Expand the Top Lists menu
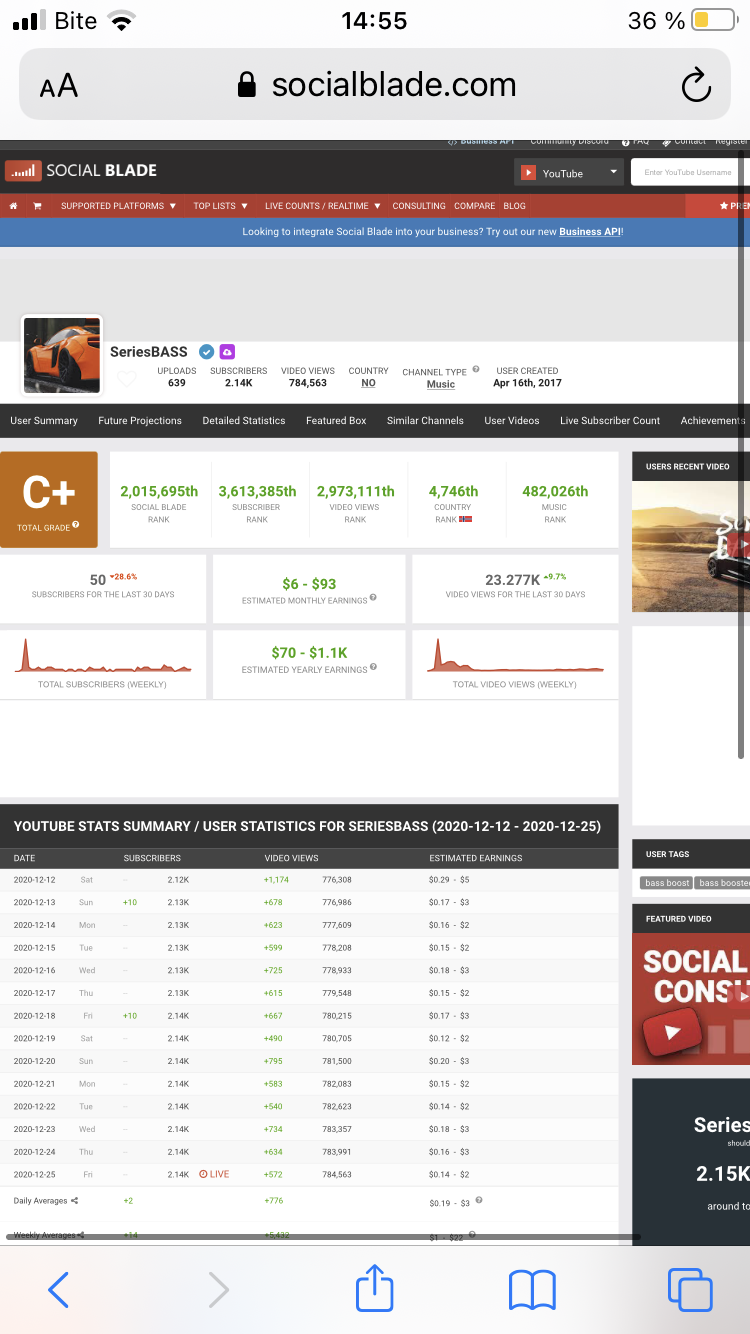Screen dimensions: 750x1334 tap(220, 206)
